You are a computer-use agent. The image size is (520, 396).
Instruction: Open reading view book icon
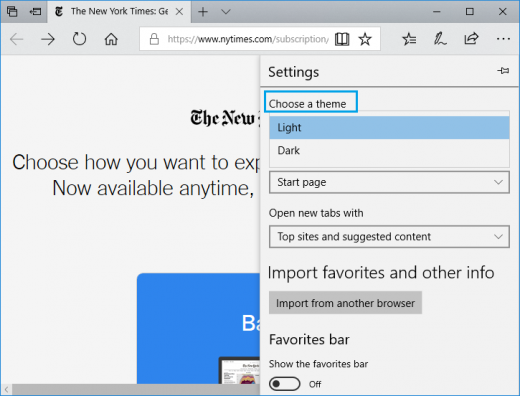(x=342, y=39)
